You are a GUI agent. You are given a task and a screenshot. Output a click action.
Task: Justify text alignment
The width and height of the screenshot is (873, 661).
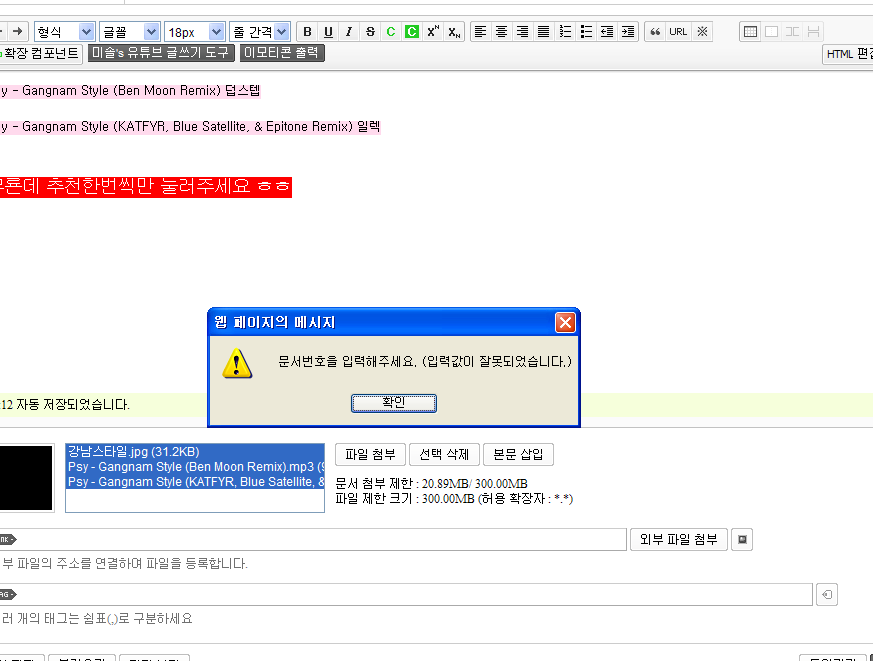pos(543,32)
